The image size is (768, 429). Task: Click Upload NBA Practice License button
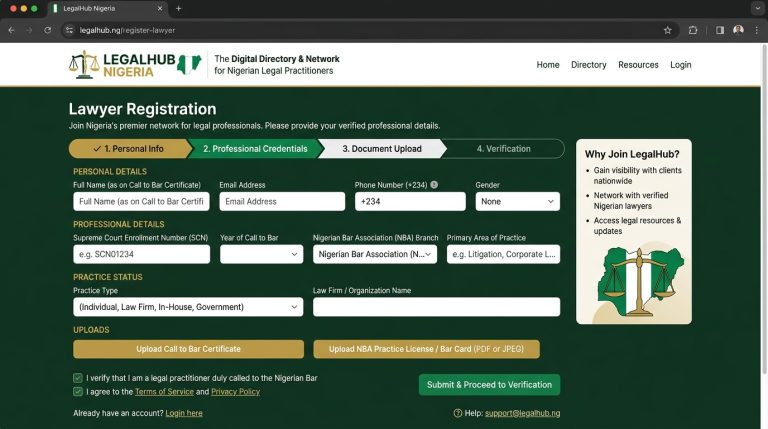click(426, 349)
